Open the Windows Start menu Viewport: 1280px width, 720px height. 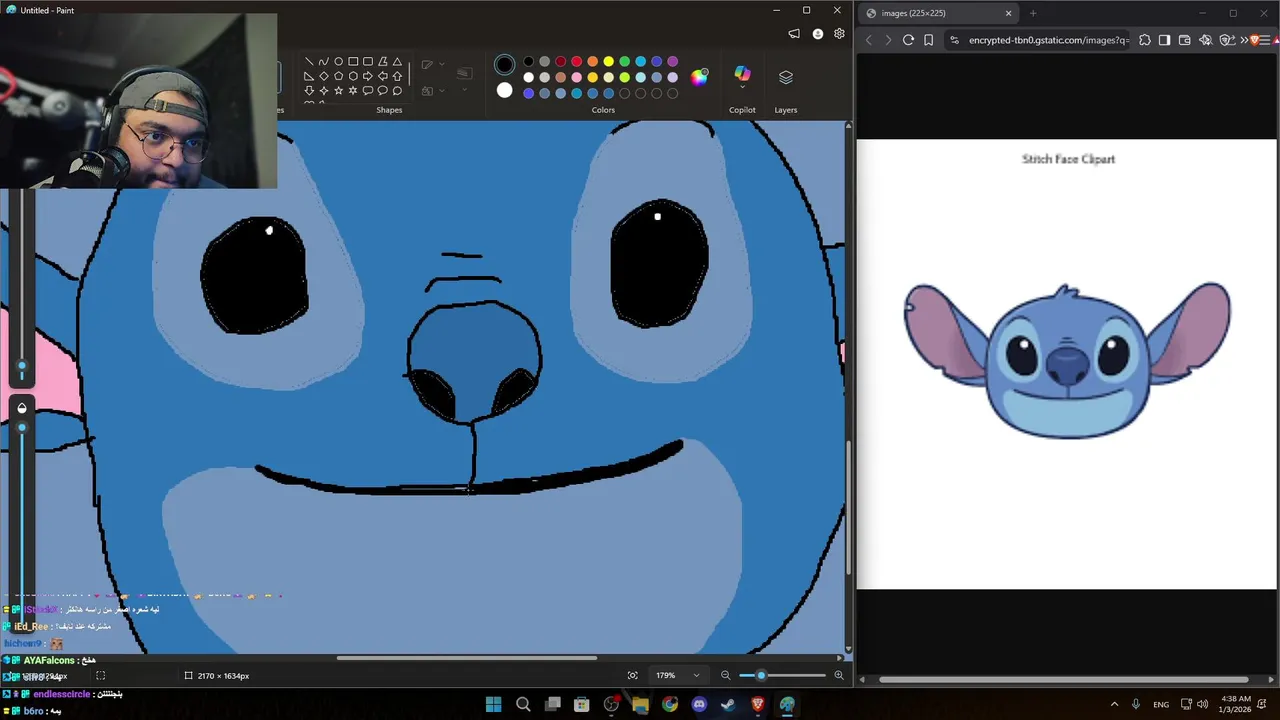(x=493, y=704)
